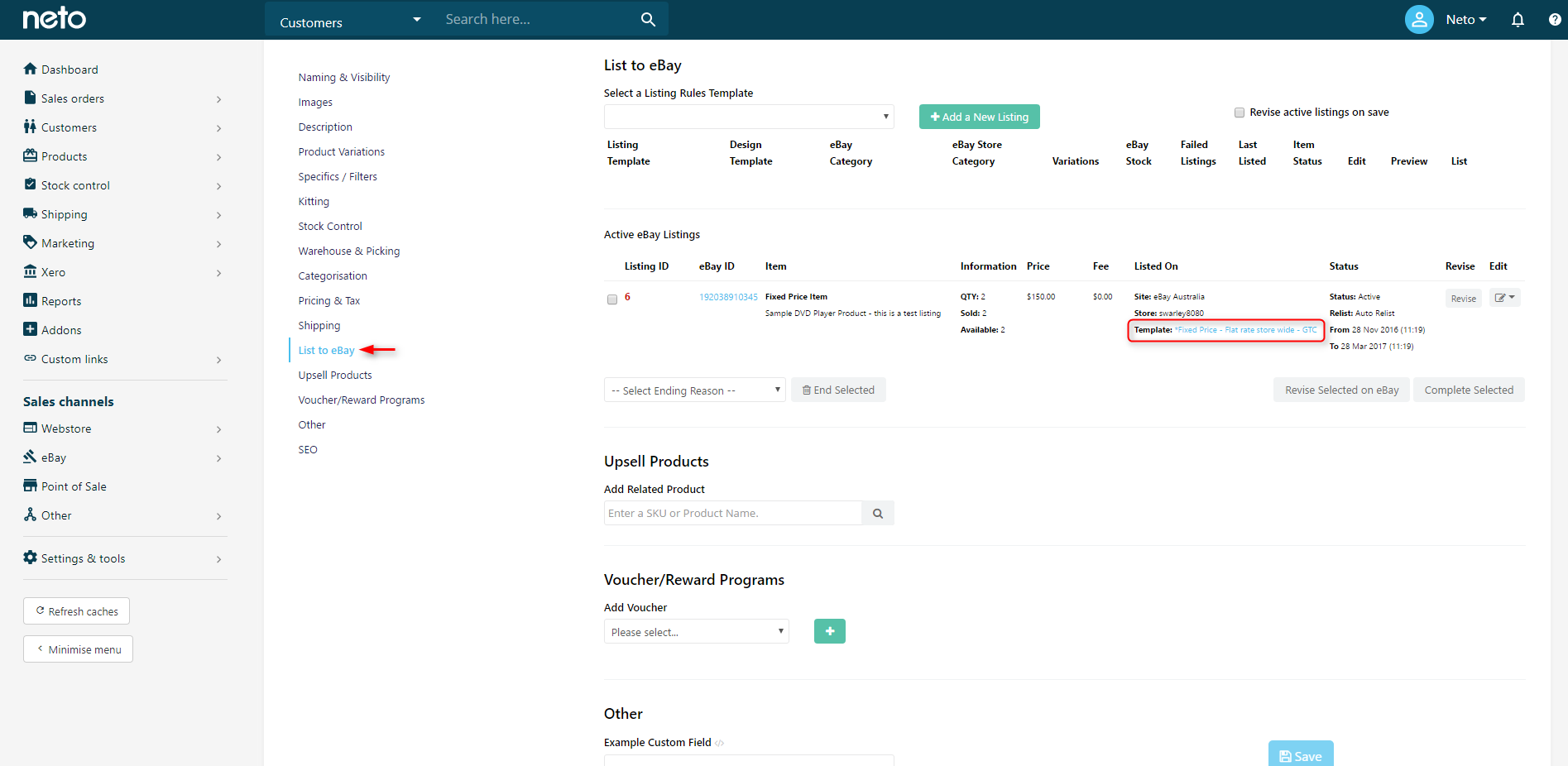Click the Customers people icon
The height and width of the screenshot is (766, 1568).
point(31,127)
